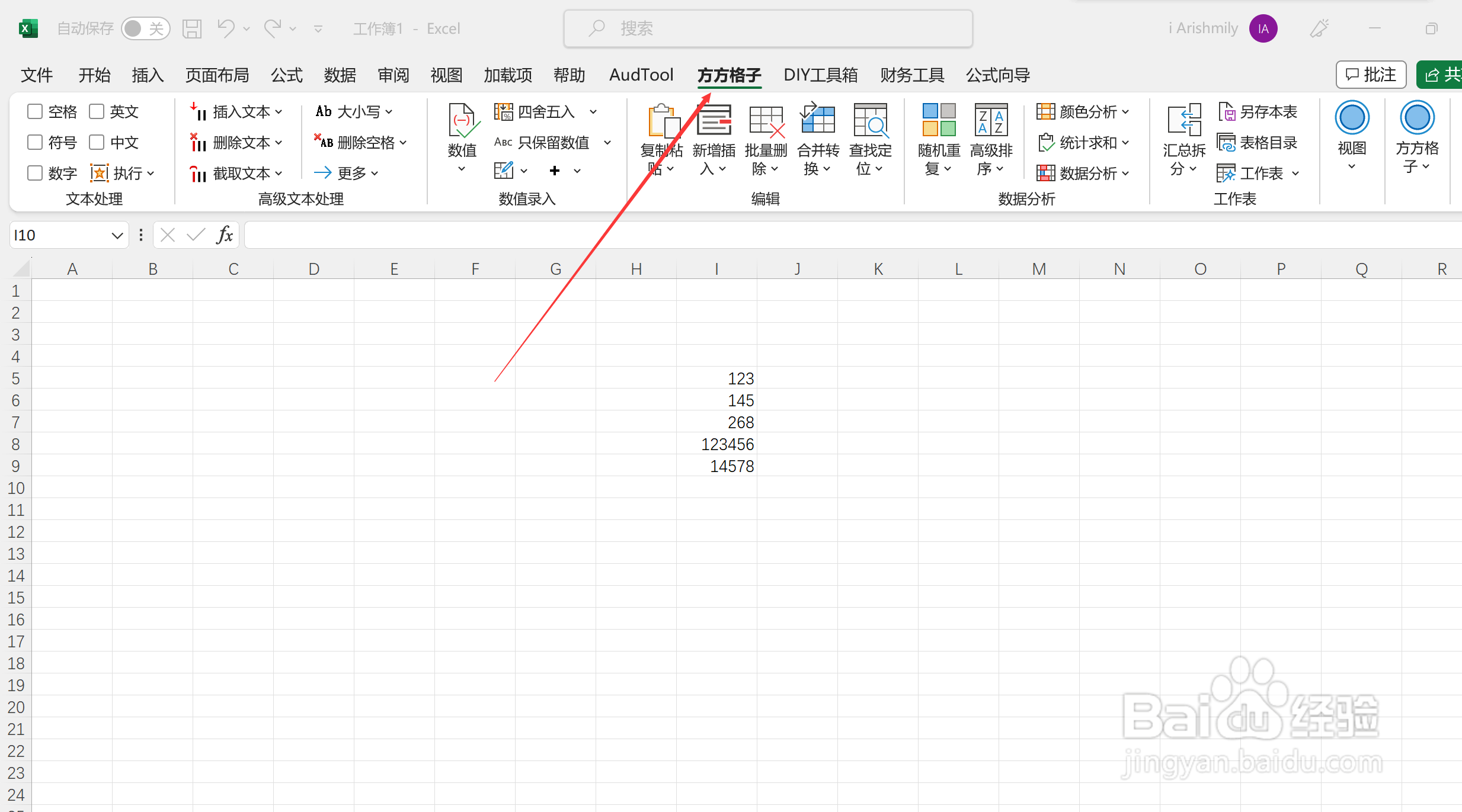Expand the 工作表 dropdown
This screenshot has width=1462, height=812.
tap(1295, 173)
